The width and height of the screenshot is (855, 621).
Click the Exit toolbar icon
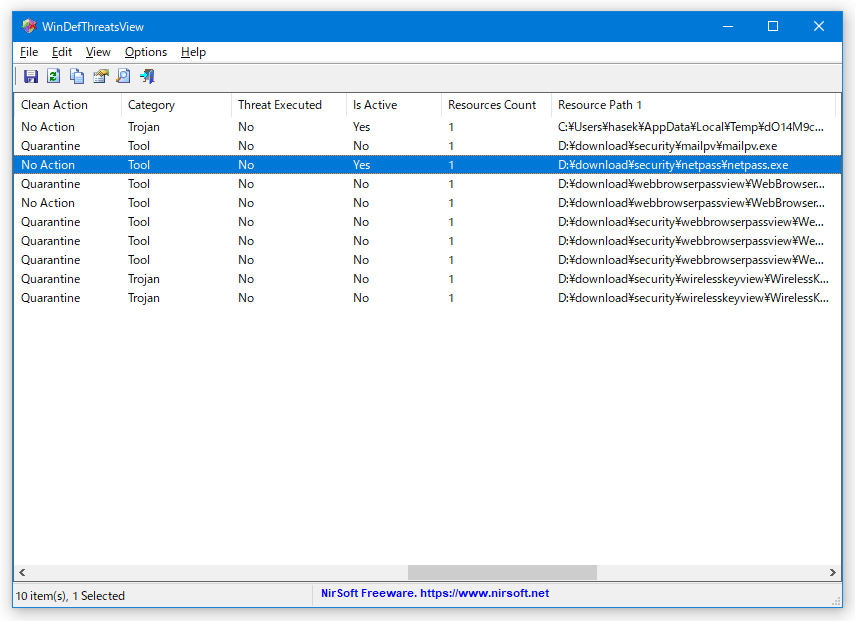(x=147, y=76)
